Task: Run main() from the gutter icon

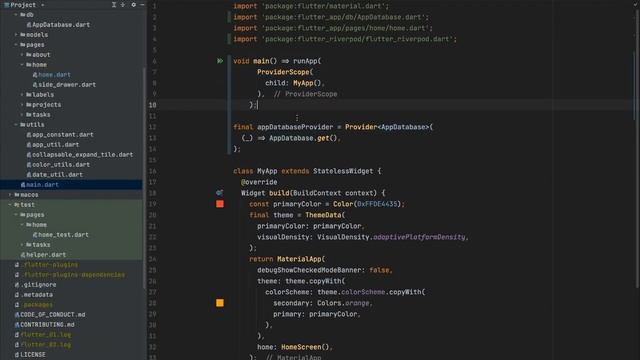Action: coord(220,61)
